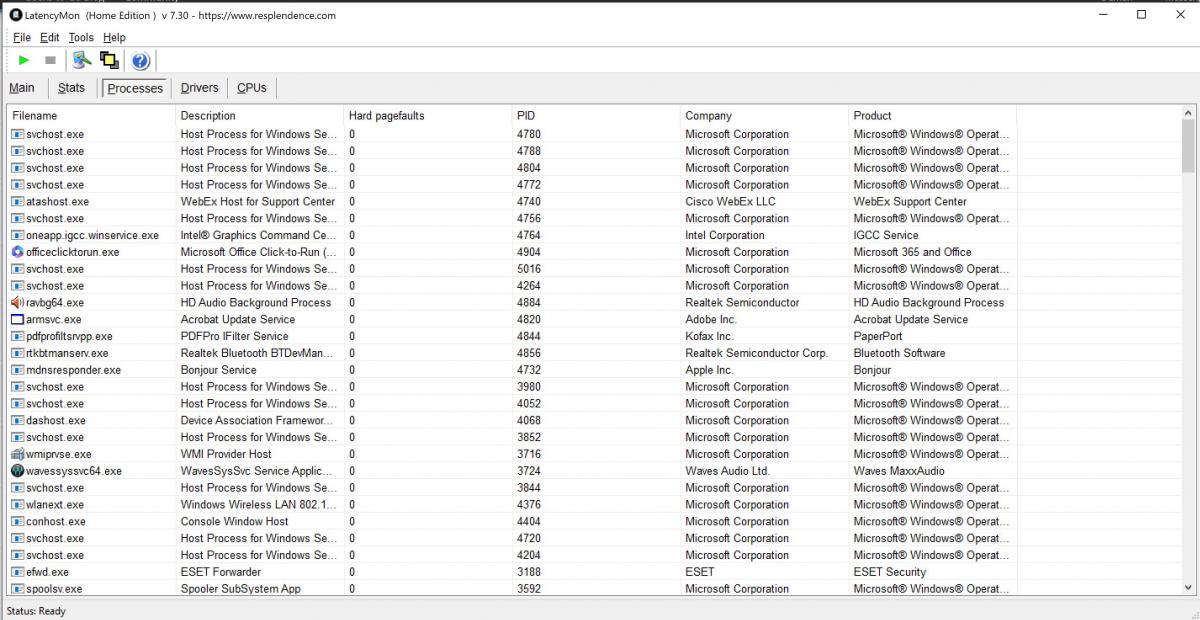Open the Edit menu

tap(50, 38)
